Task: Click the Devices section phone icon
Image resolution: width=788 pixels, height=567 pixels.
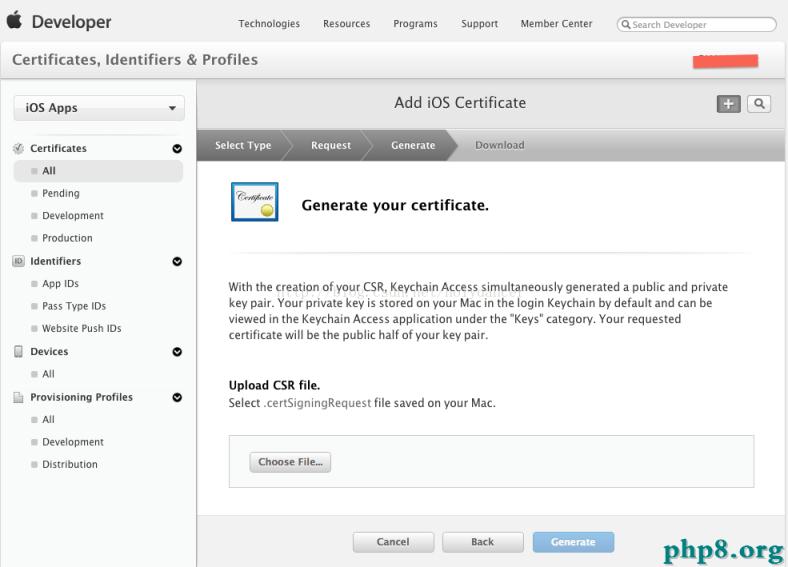Action: point(18,351)
